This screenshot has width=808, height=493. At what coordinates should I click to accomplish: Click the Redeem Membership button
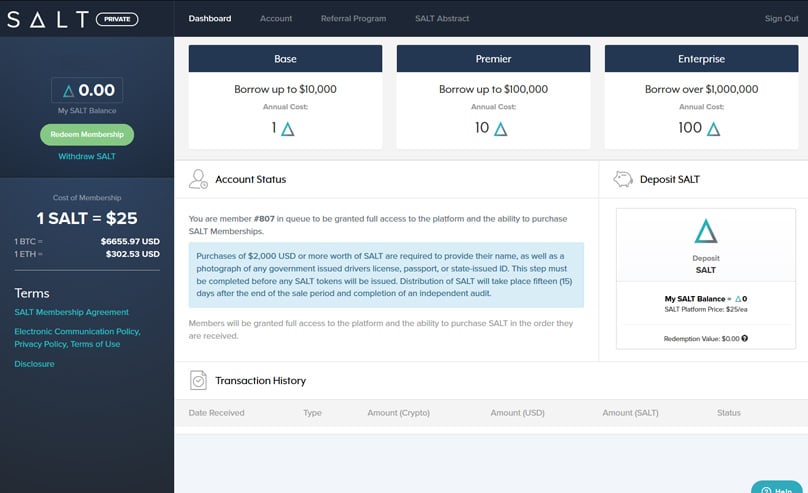tap(87, 134)
